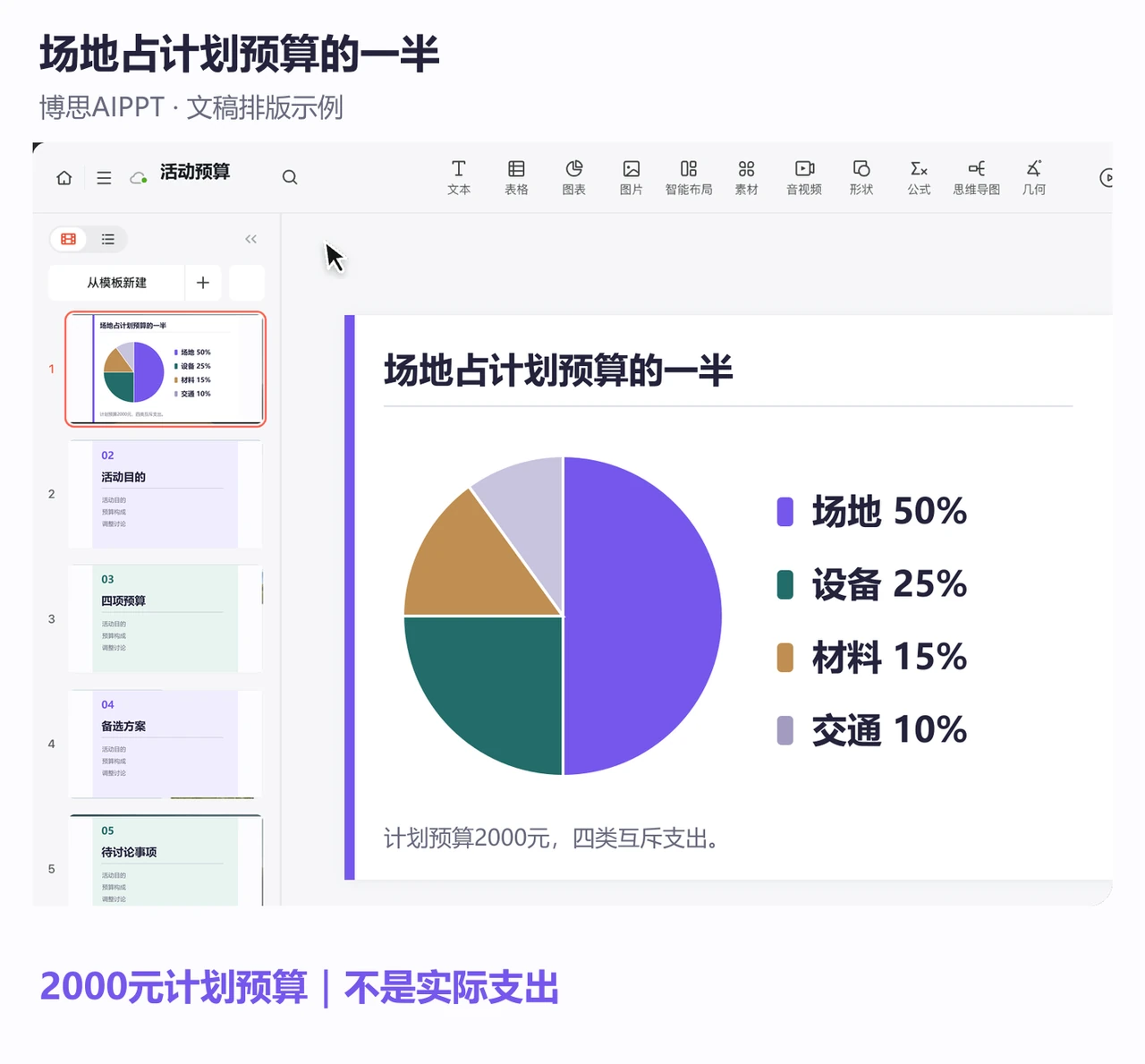The image size is (1145, 1064).
Task: Add a new slide with plus button
Action: click(x=203, y=283)
